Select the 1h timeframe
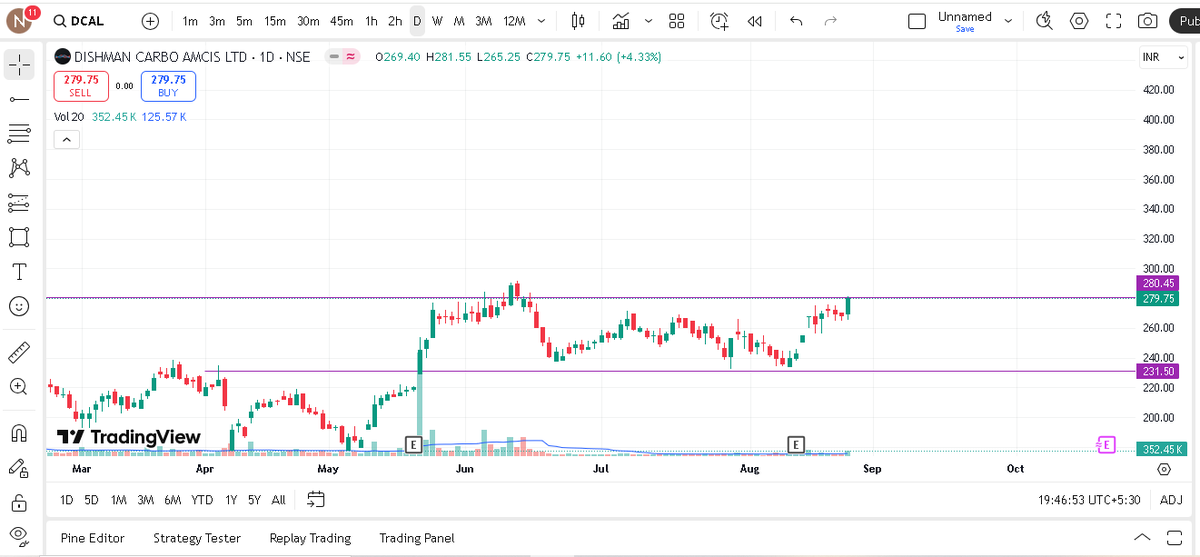 pyautogui.click(x=371, y=21)
